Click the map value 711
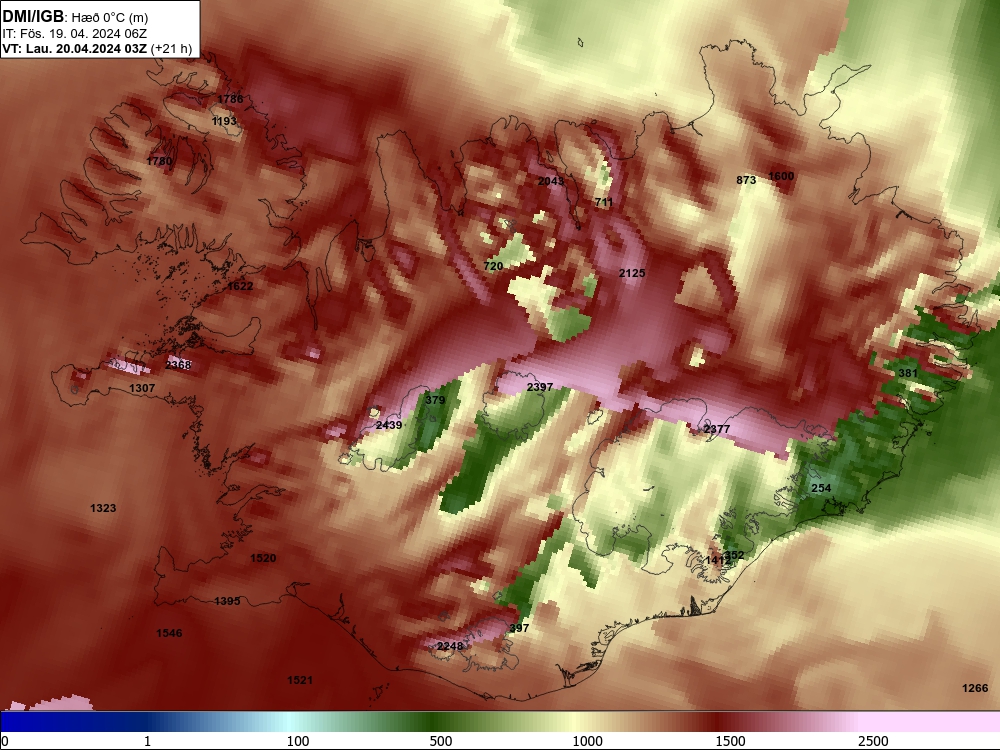The height and width of the screenshot is (750, 1000). (603, 203)
